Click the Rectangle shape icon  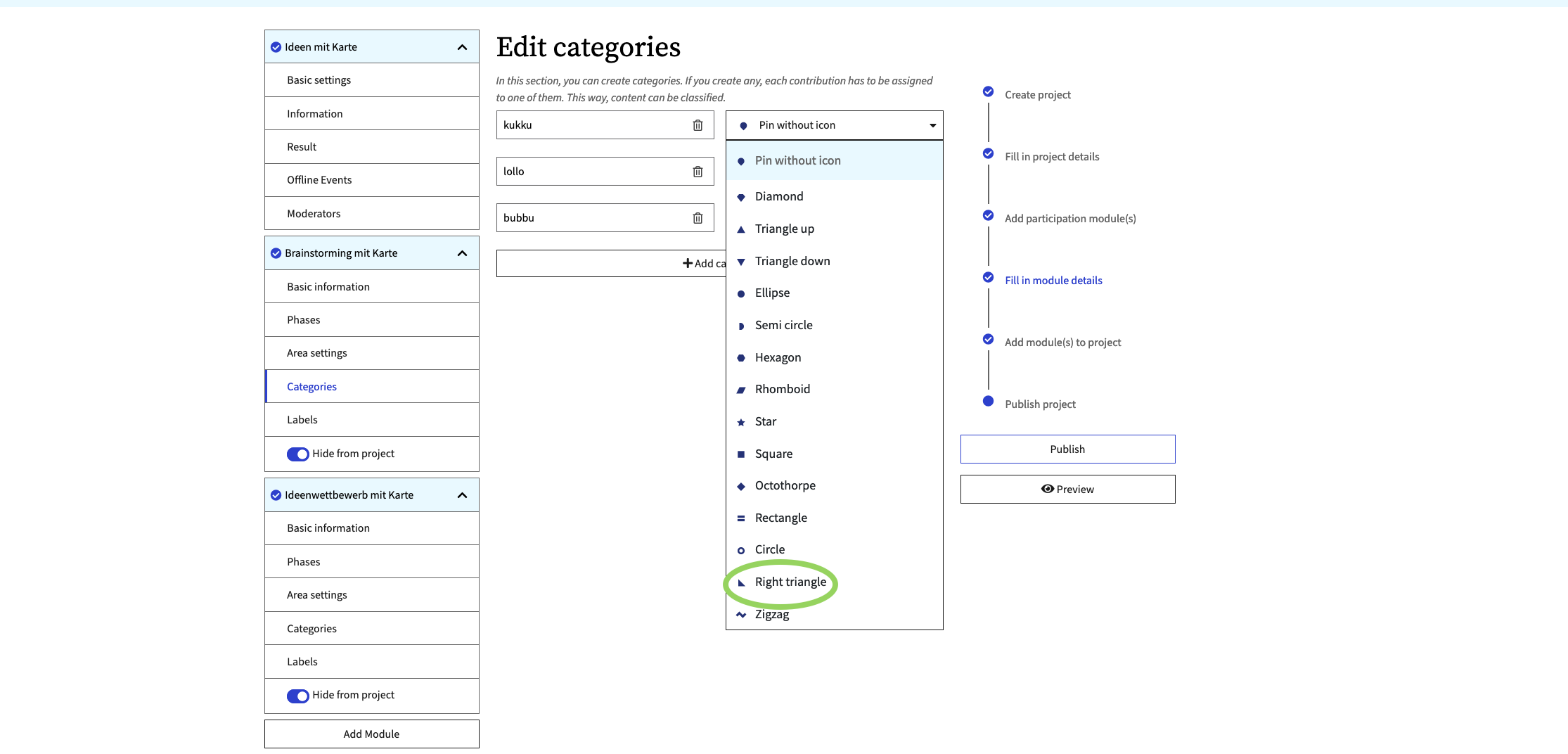point(740,518)
